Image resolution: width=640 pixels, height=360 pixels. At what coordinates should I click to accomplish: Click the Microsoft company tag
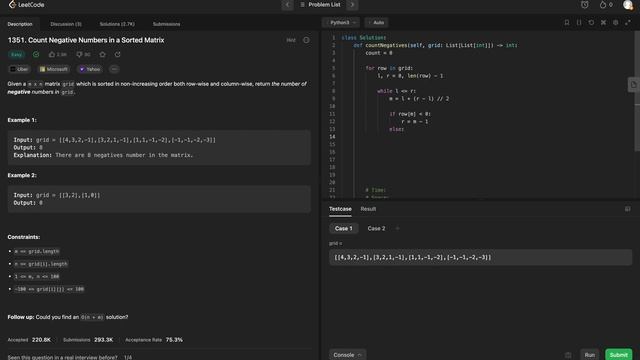[x=54, y=69]
